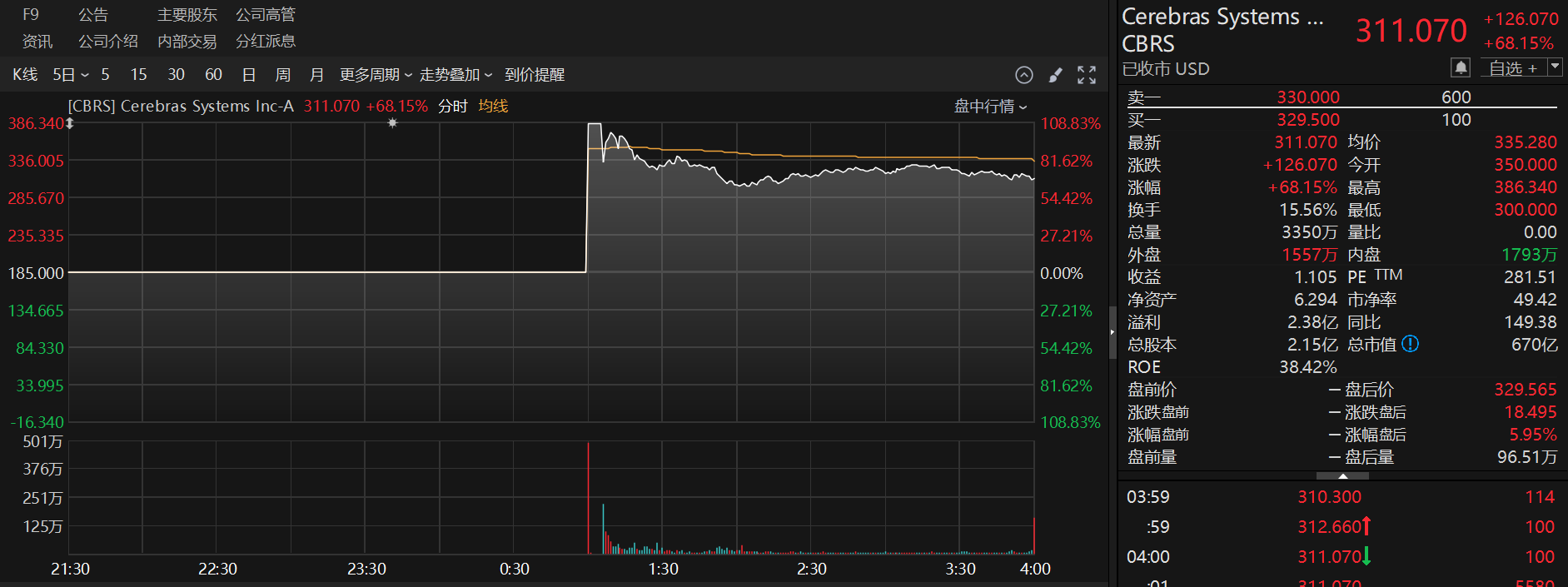The width and height of the screenshot is (1568, 587).
Task: Select the 15 minute period
Action: [138, 75]
